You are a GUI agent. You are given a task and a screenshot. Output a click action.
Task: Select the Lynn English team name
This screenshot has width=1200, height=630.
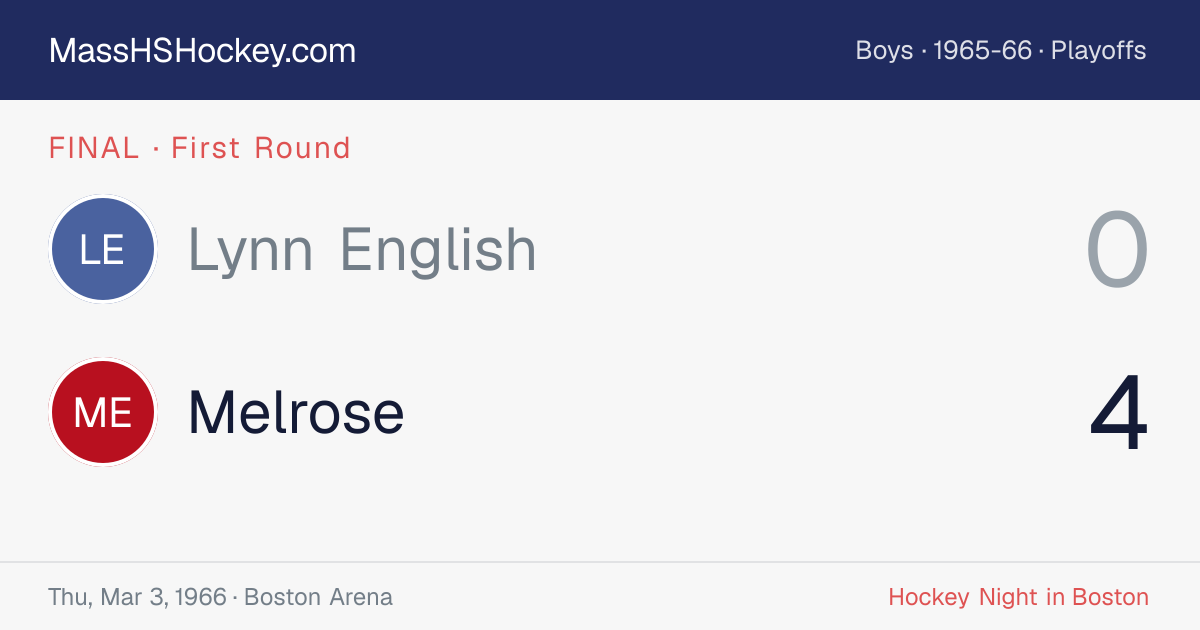tap(362, 250)
